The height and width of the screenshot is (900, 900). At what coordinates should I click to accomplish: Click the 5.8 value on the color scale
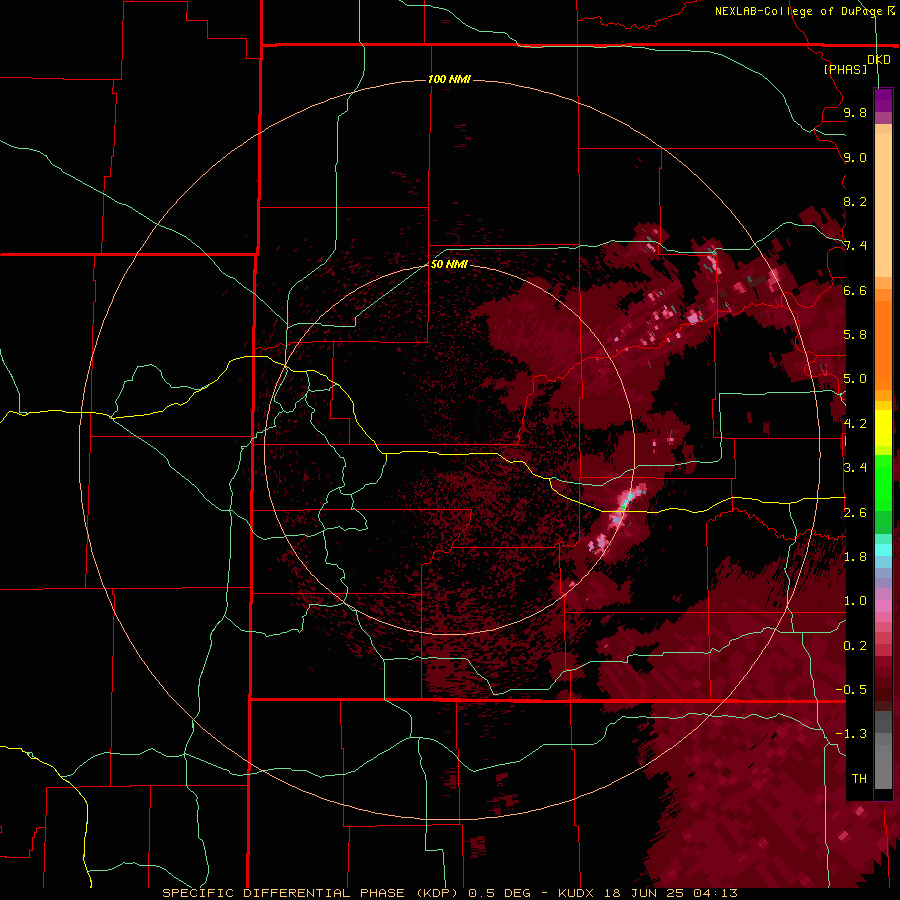(x=855, y=335)
